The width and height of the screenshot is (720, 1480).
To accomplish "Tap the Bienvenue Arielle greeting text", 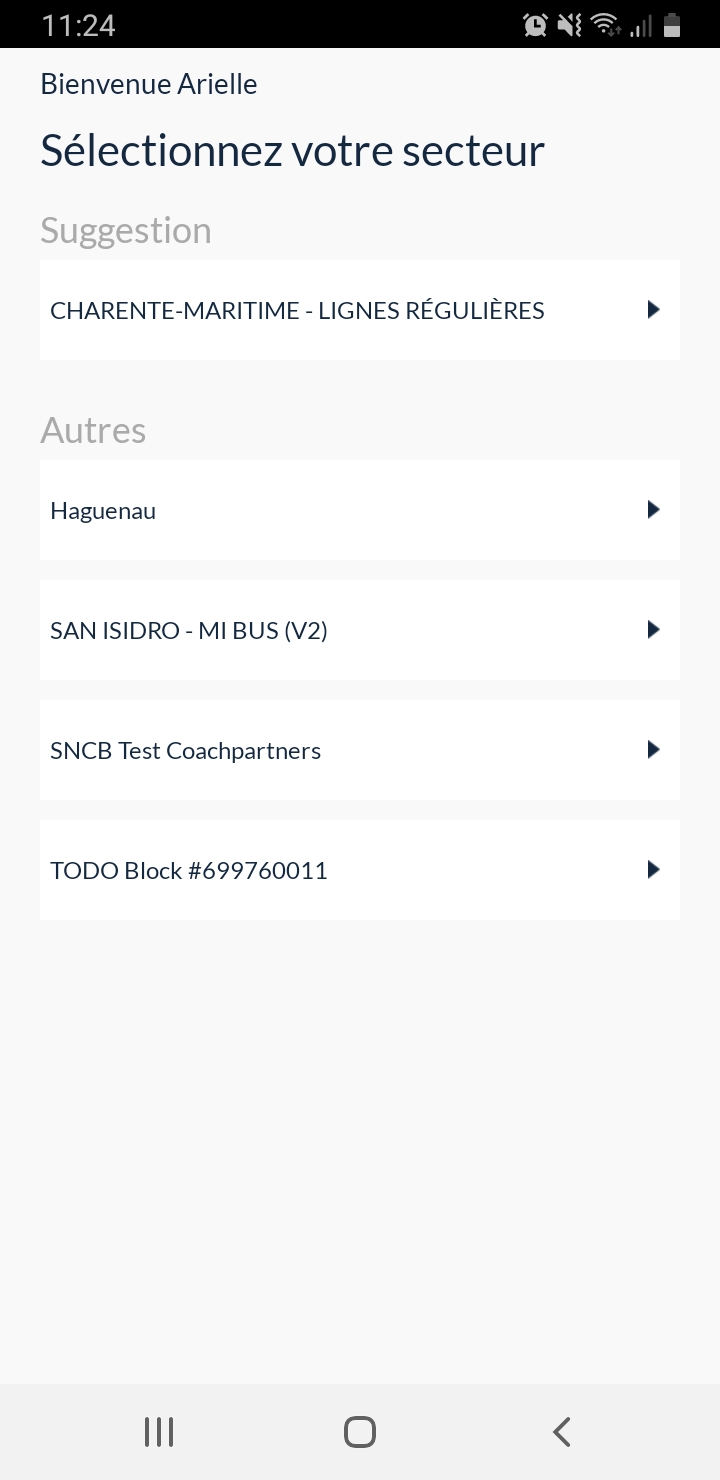I will coord(148,84).
